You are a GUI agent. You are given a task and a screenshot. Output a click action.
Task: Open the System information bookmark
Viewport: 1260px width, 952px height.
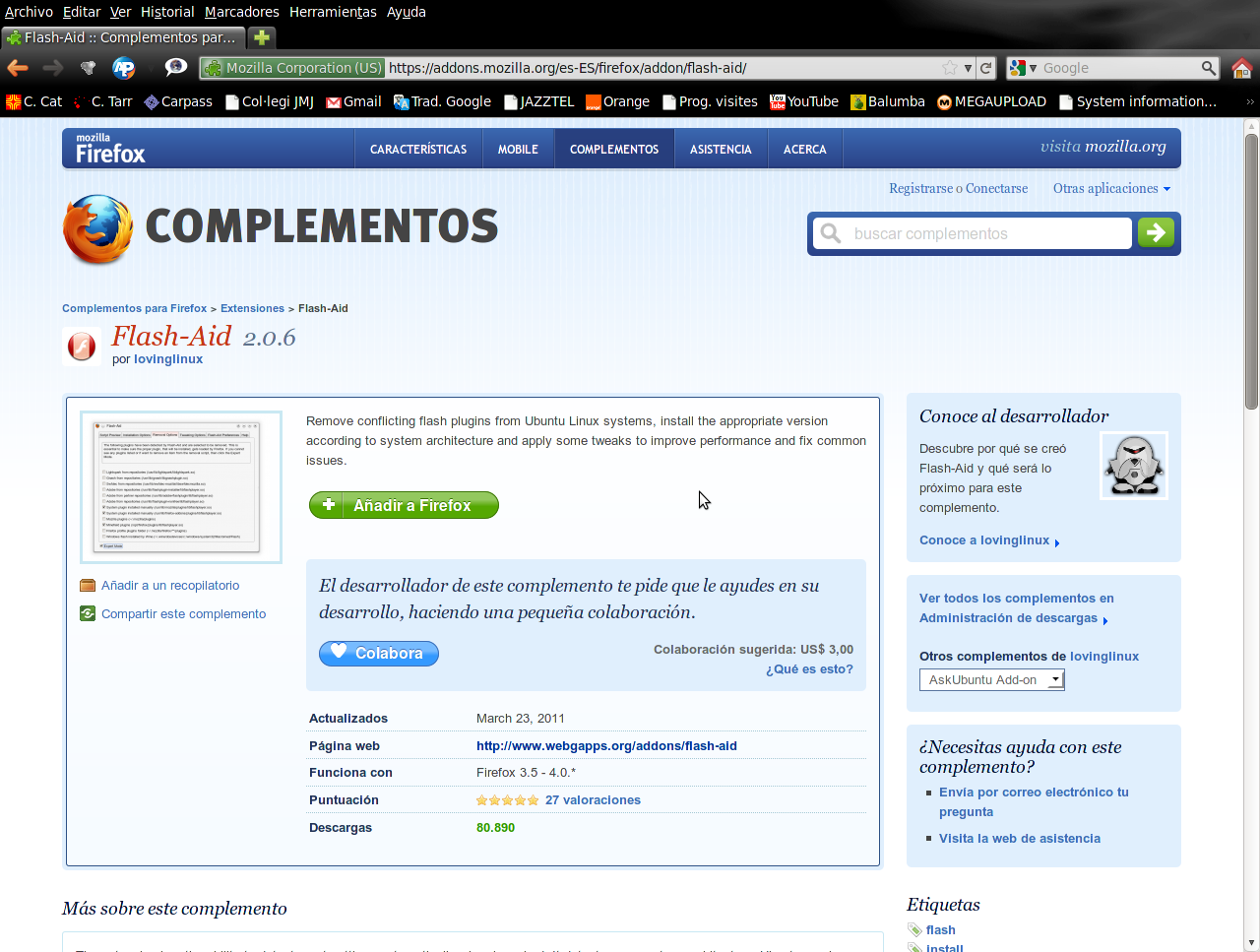click(1138, 101)
